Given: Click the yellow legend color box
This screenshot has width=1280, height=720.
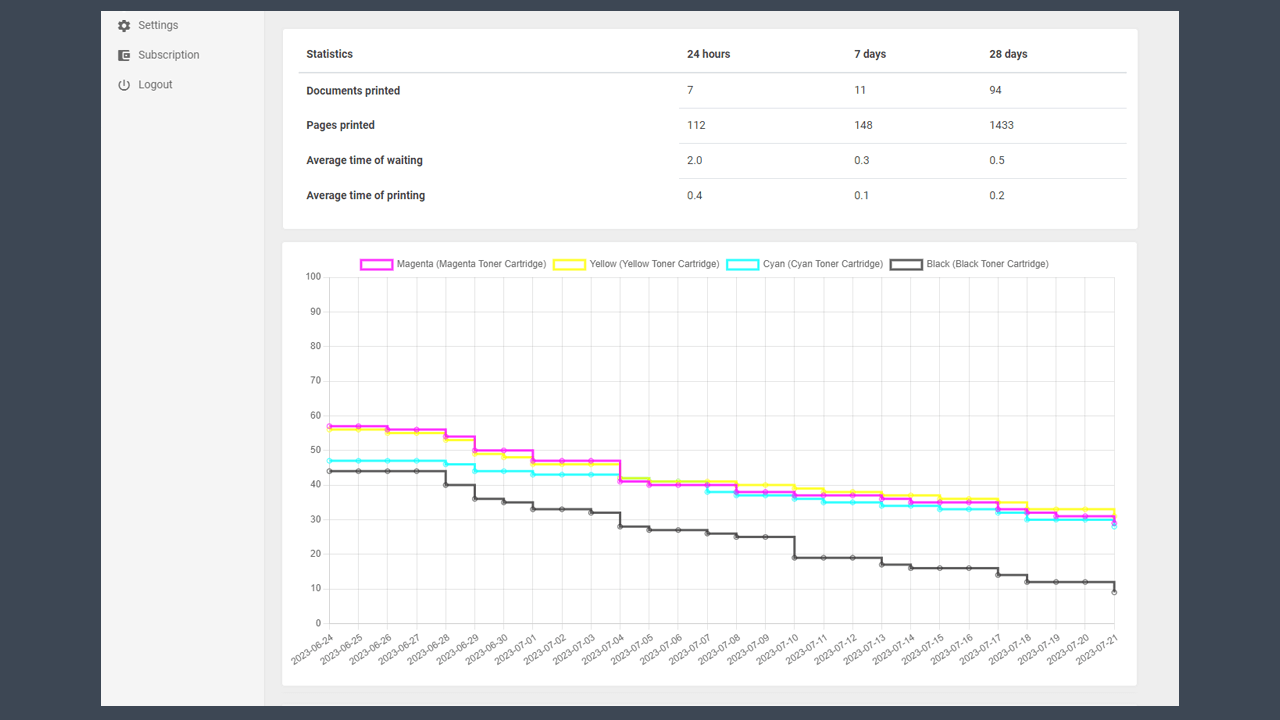Looking at the screenshot, I should point(569,264).
